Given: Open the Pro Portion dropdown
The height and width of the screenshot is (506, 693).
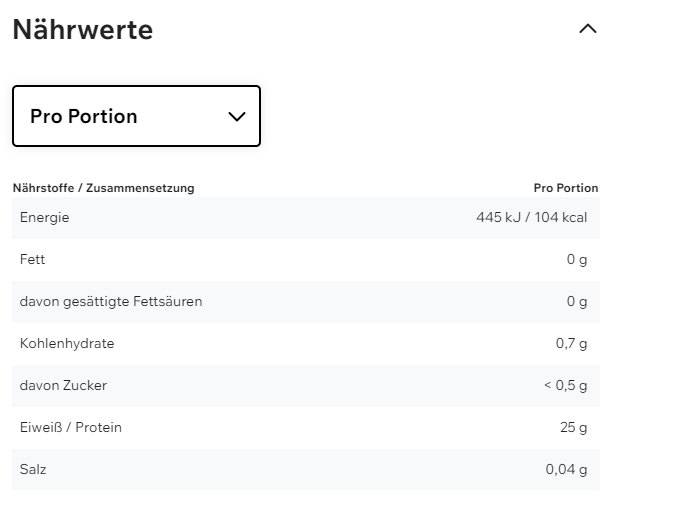Looking at the screenshot, I should 136,116.
